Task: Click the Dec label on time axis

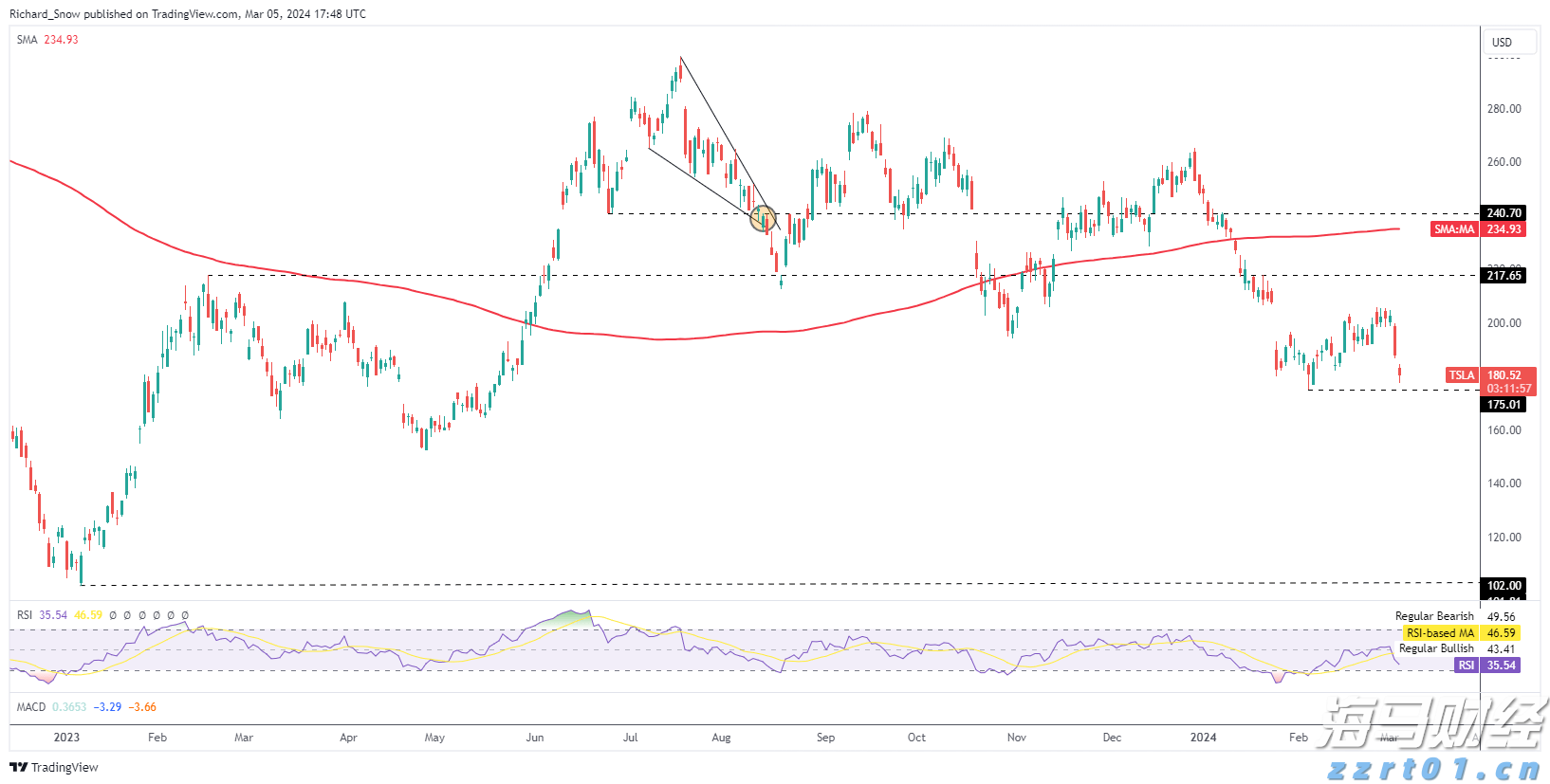Action: coord(1112,738)
